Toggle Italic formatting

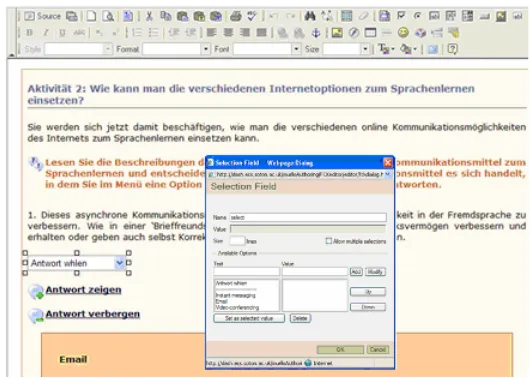(x=46, y=33)
